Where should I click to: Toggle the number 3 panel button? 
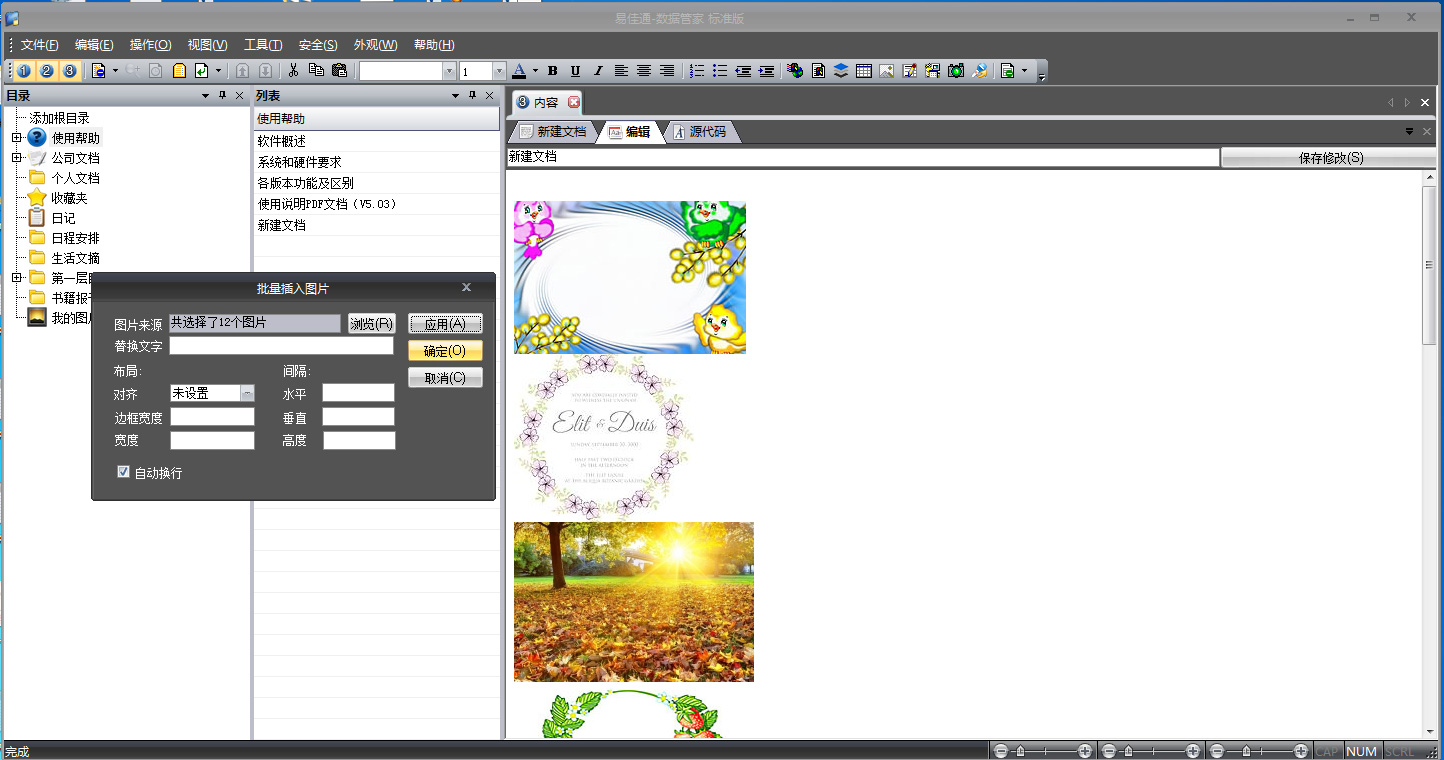pos(69,71)
